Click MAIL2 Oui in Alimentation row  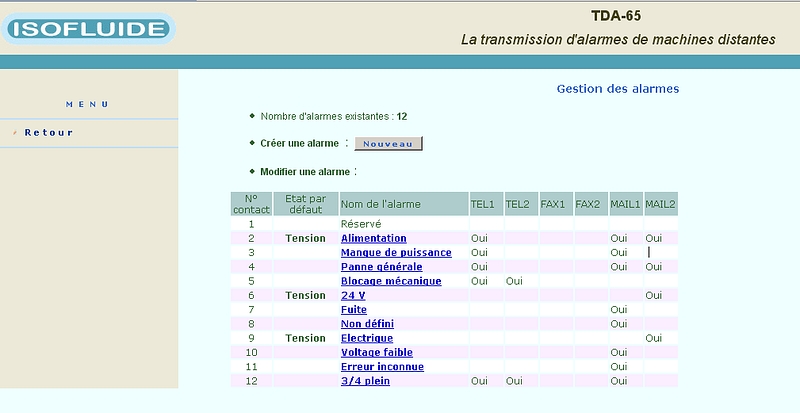pos(654,238)
